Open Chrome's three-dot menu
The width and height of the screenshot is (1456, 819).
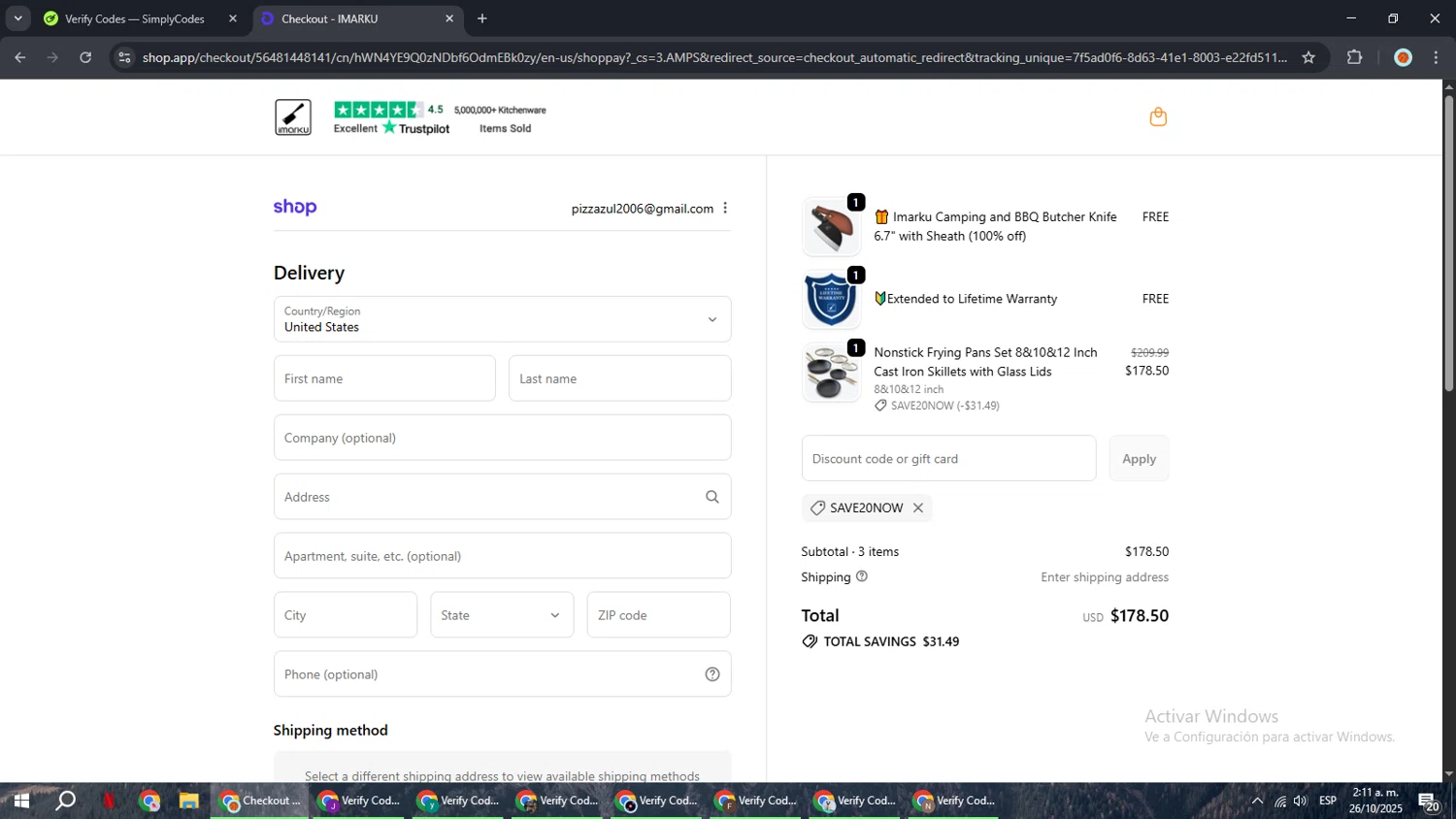click(x=1436, y=57)
